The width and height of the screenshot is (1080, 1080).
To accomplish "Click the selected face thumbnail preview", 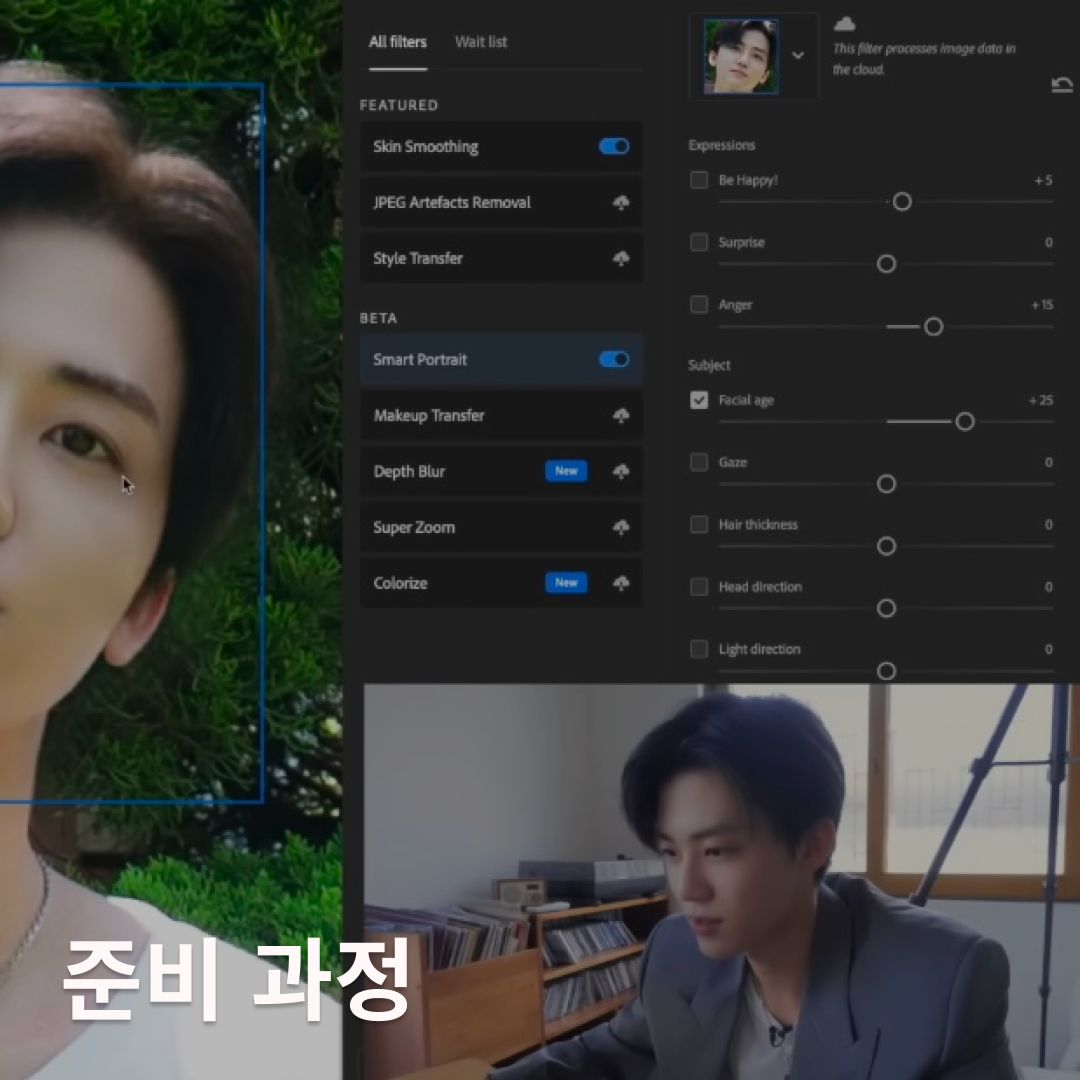I will click(x=741, y=57).
